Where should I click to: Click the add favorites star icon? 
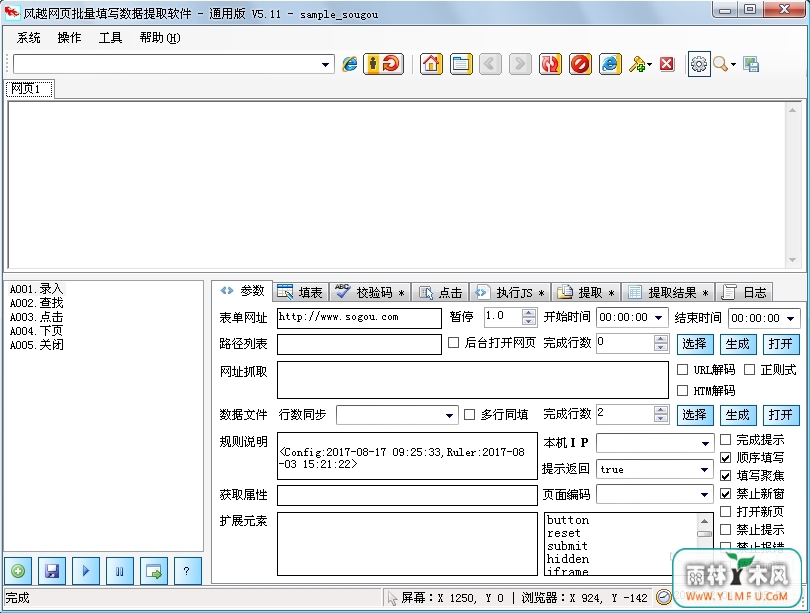[x=636, y=64]
